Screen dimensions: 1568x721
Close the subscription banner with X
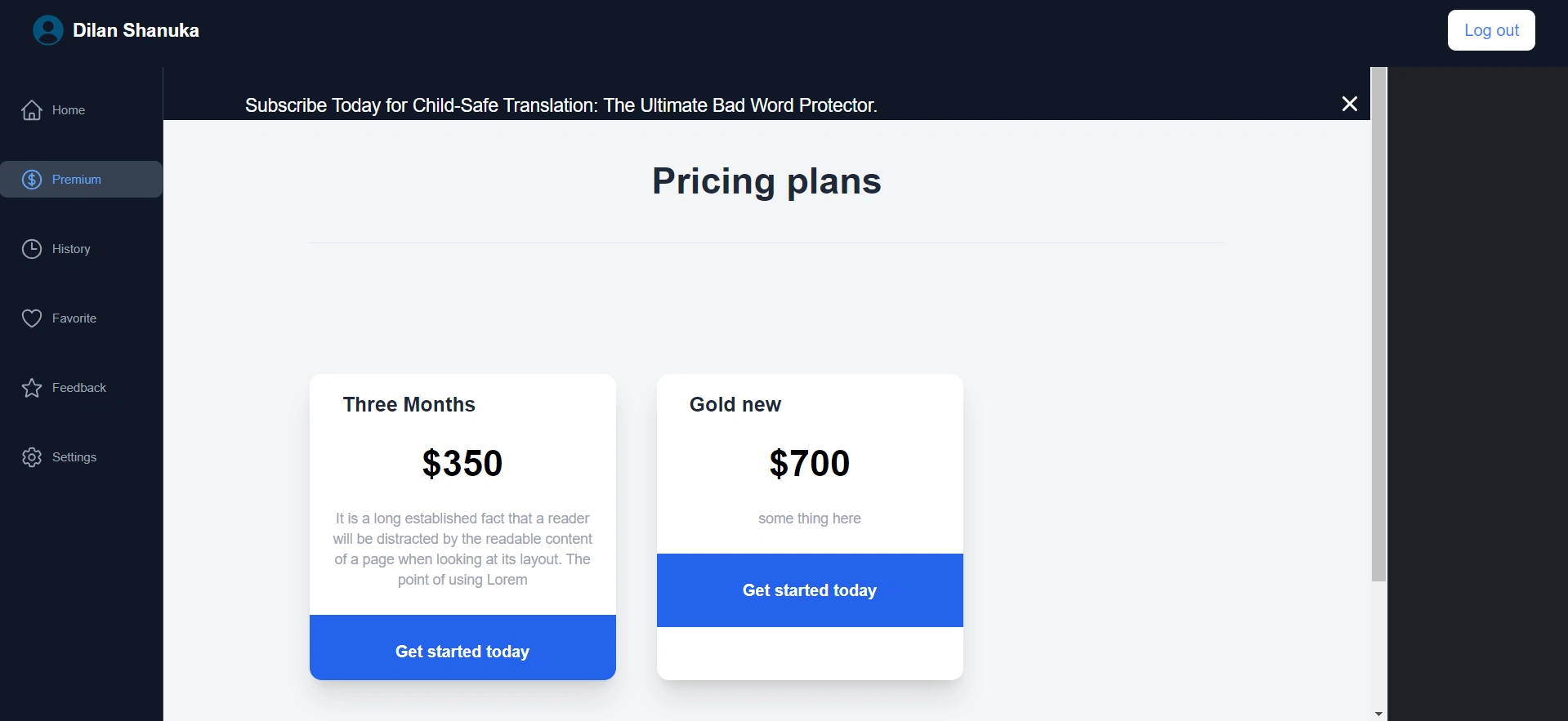point(1349,104)
